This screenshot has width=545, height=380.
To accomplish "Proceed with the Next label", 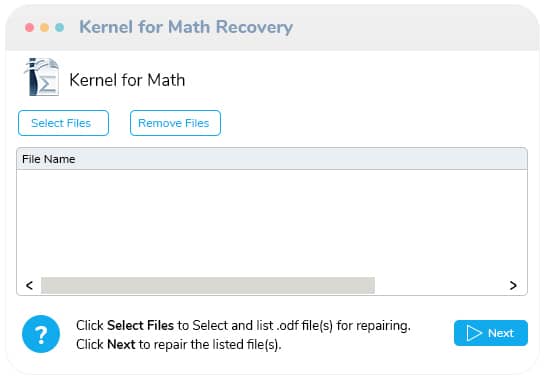I will [501, 333].
